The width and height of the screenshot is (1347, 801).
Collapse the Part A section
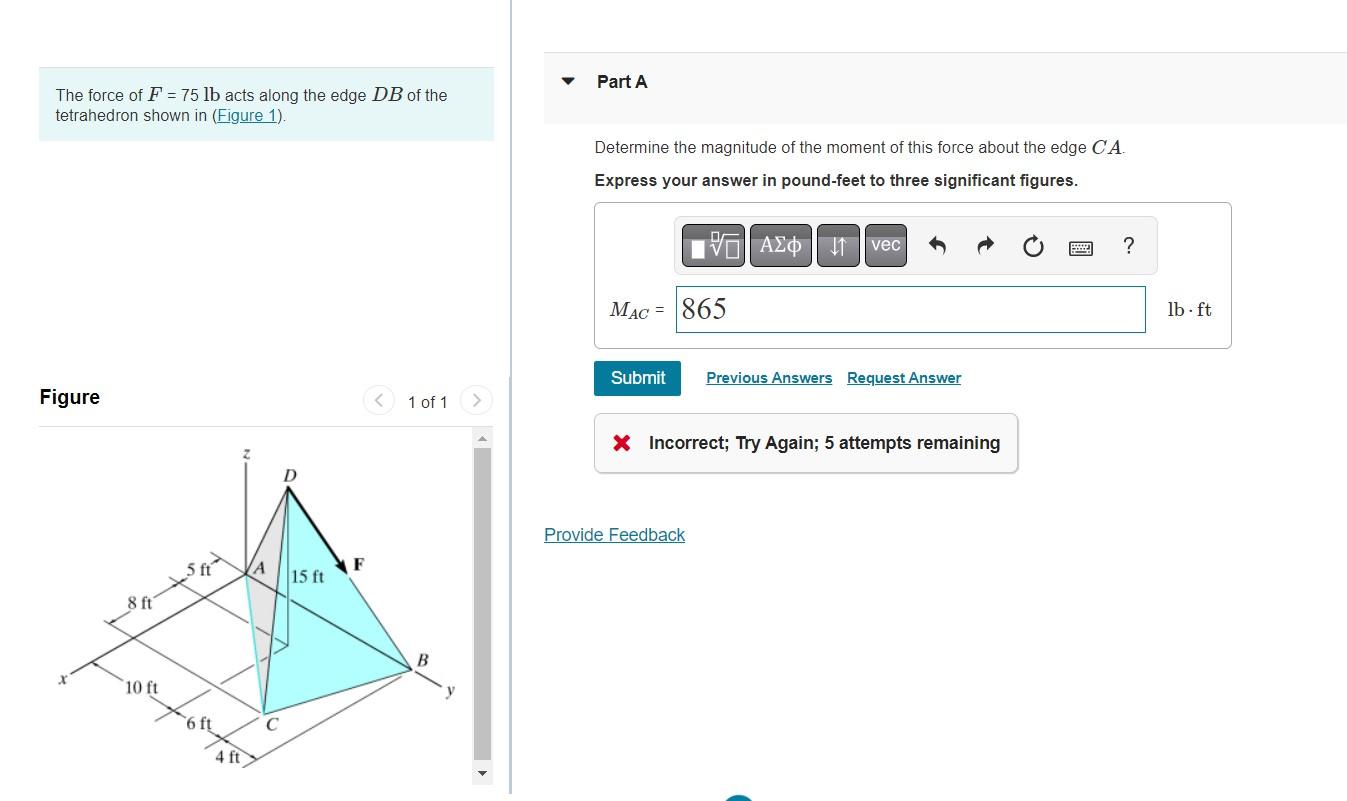tap(568, 82)
